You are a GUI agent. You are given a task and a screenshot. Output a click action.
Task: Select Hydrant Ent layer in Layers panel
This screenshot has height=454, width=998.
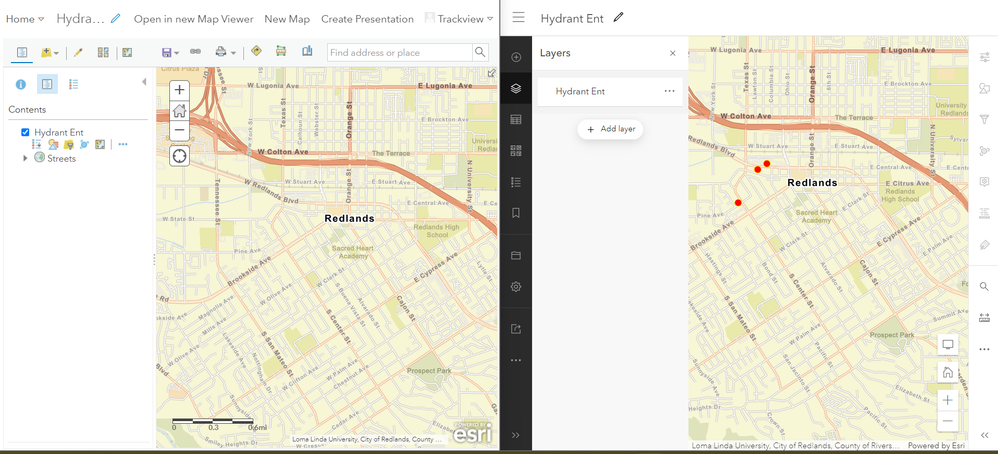[x=610, y=92]
